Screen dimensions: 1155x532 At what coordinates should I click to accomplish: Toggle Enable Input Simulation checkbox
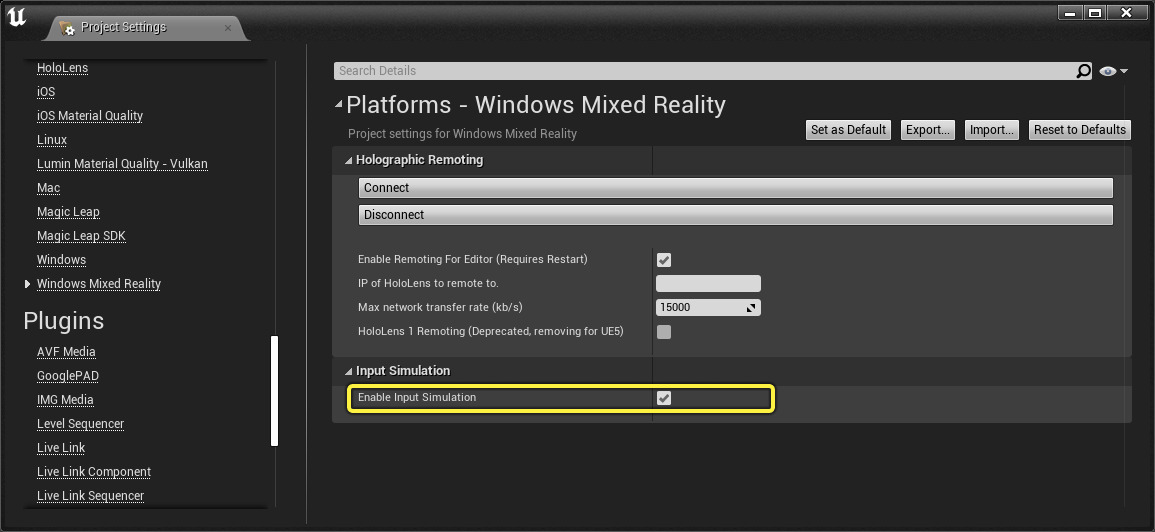click(x=664, y=398)
